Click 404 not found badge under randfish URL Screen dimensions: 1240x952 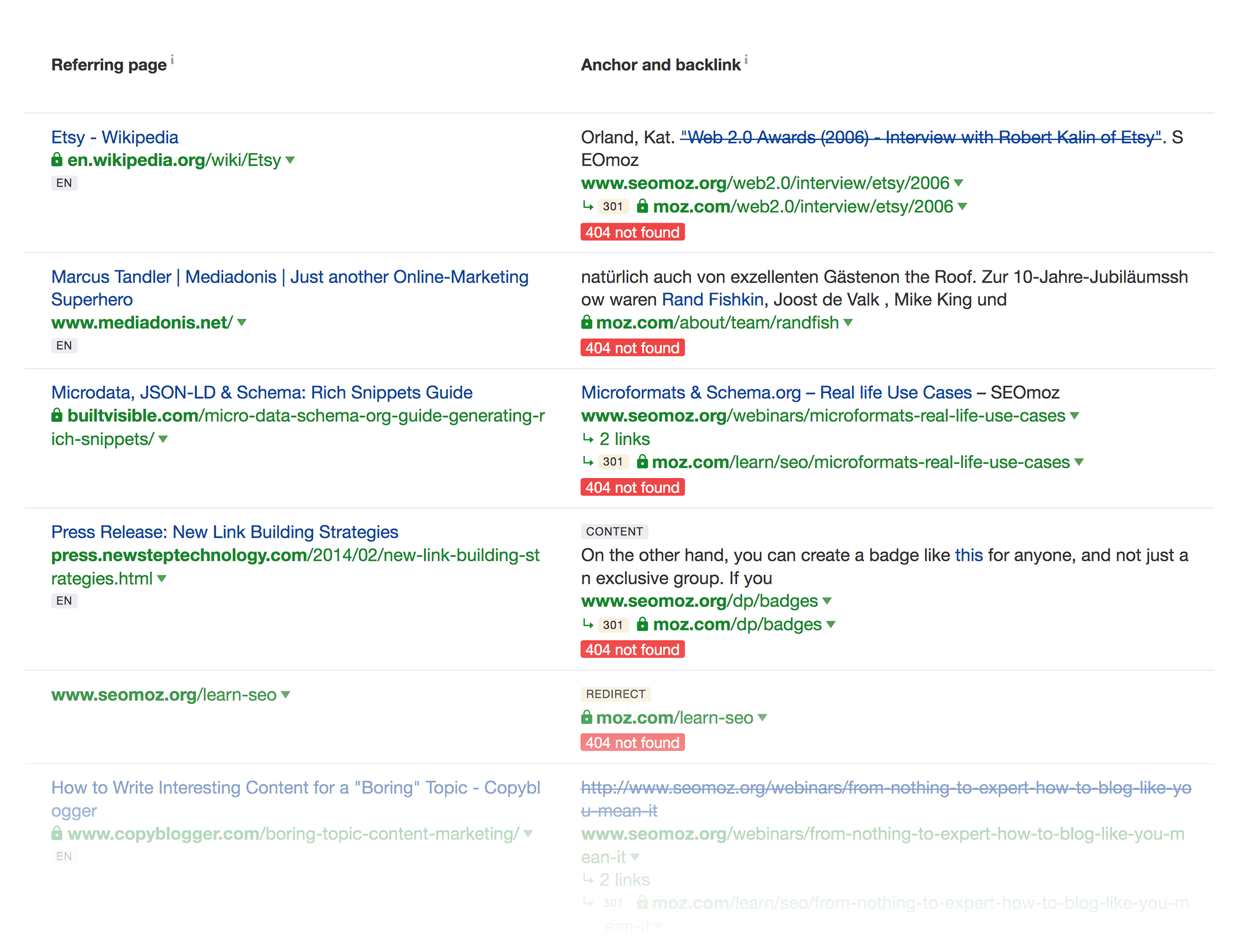tap(632, 348)
